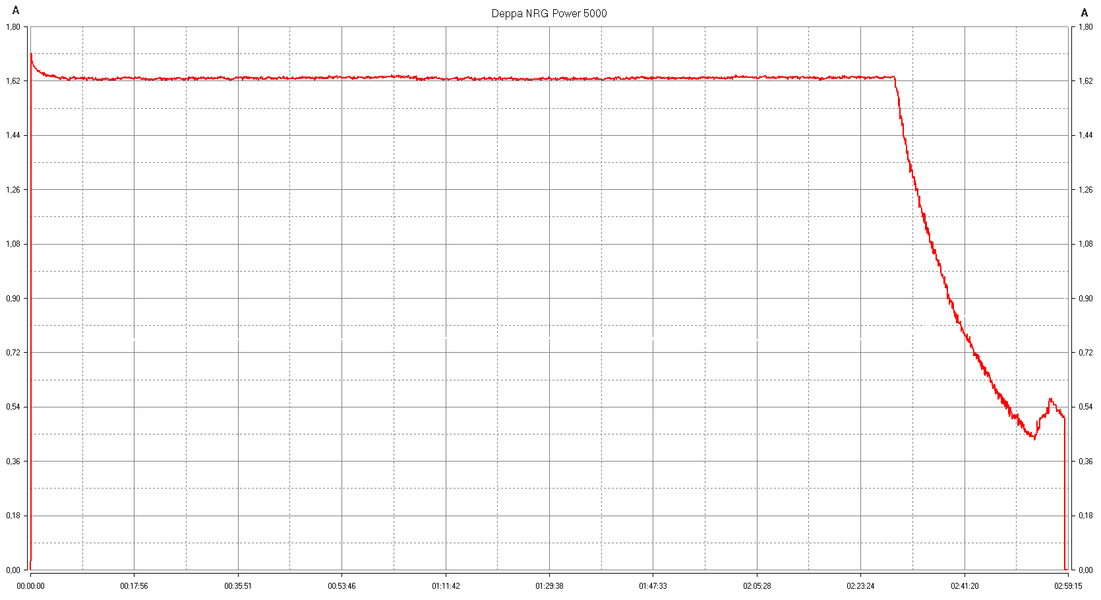Click "0,00" on the right current axis
The width and height of the screenshot is (1101, 600).
[x=1086, y=570]
